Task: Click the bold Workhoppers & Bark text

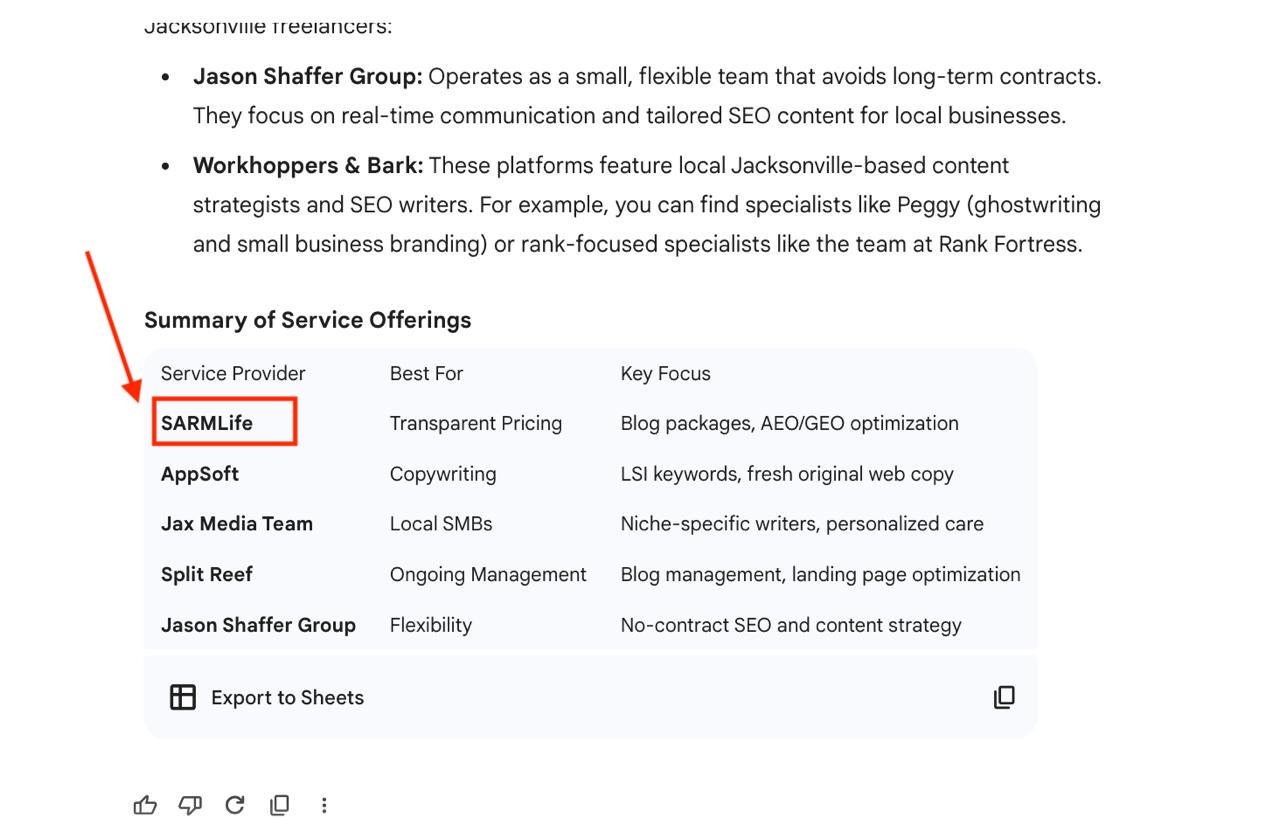Action: tap(308, 165)
